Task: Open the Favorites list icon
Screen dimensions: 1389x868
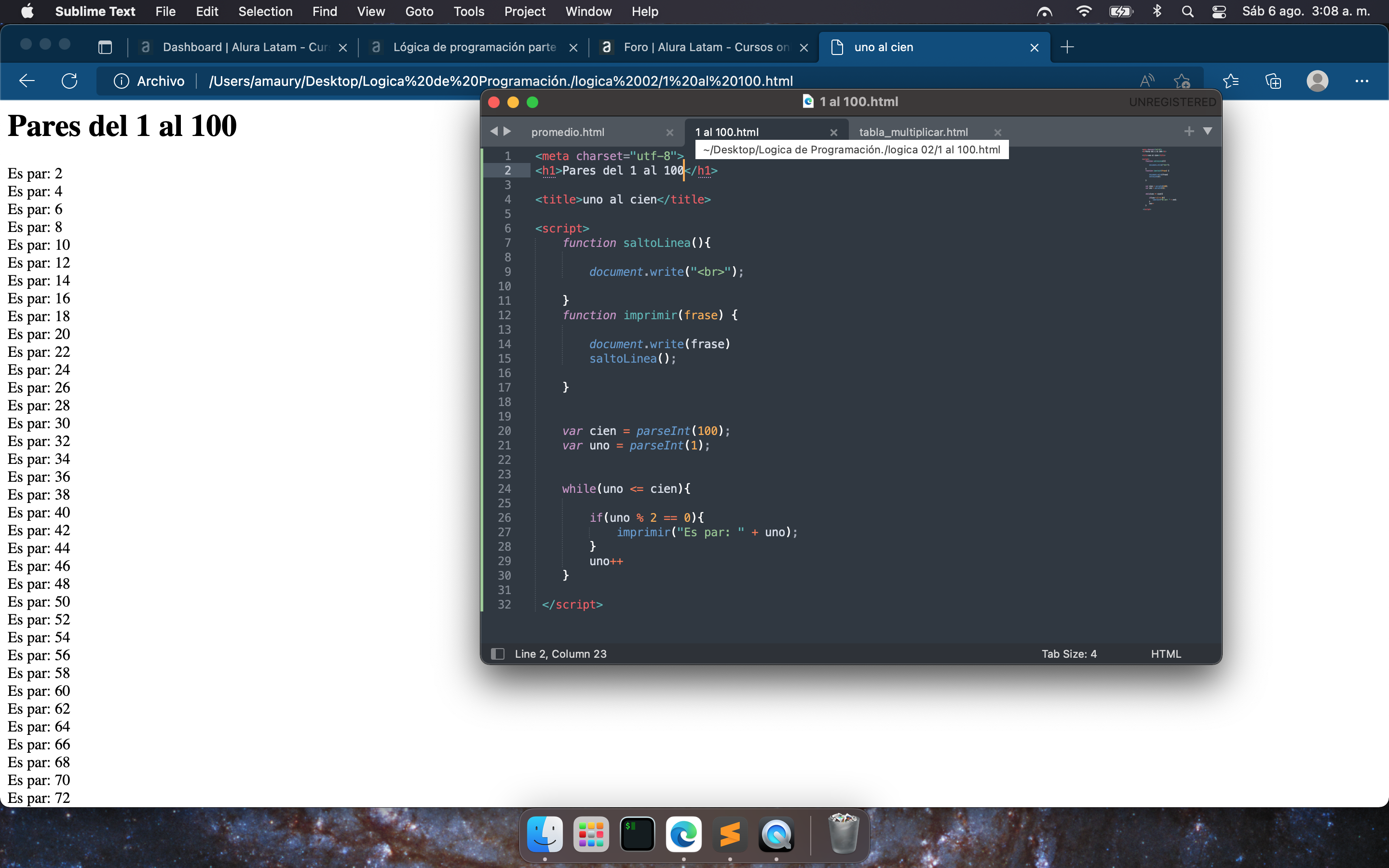Action: click(1231, 81)
